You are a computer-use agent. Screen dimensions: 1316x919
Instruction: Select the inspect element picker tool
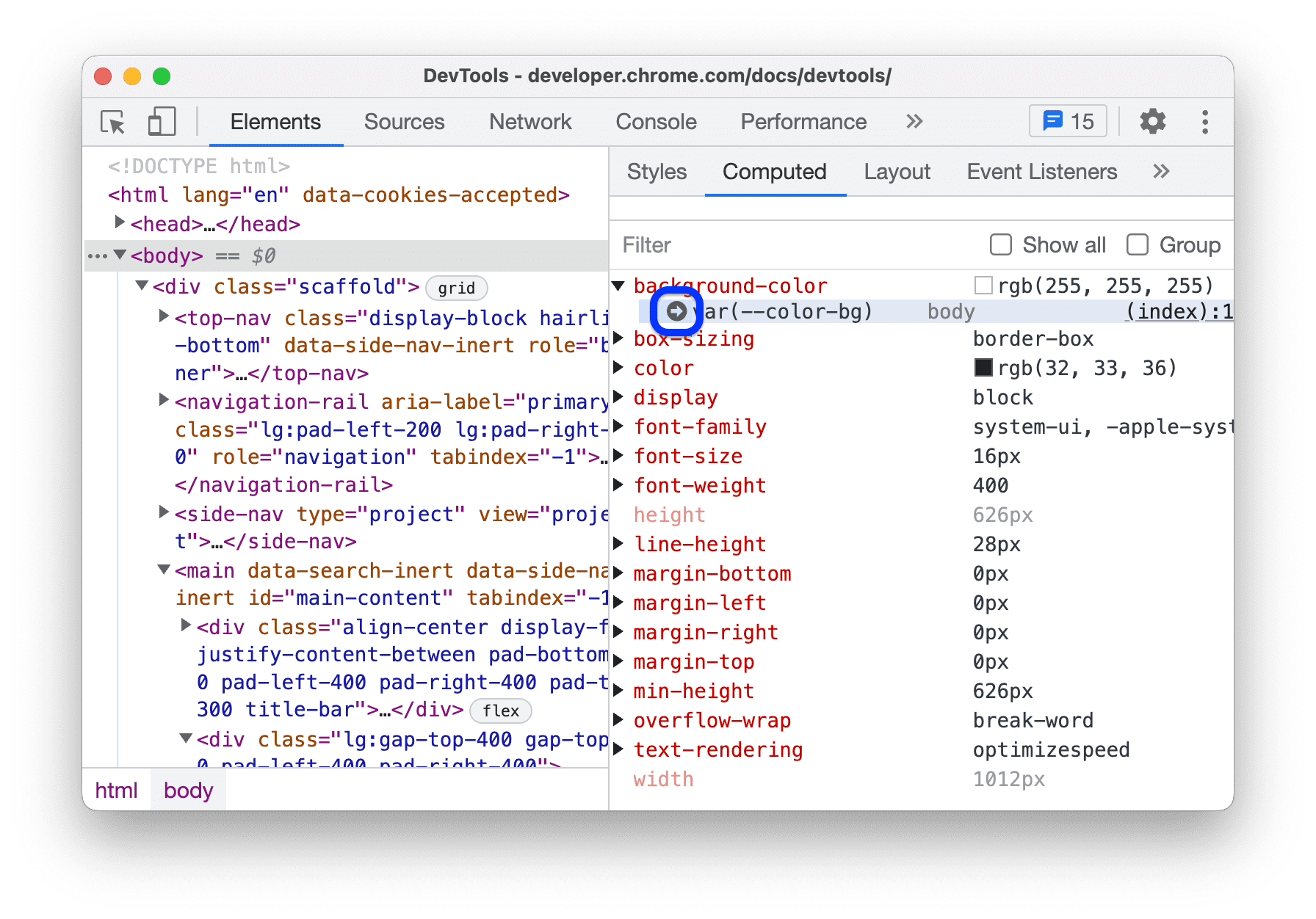112,122
